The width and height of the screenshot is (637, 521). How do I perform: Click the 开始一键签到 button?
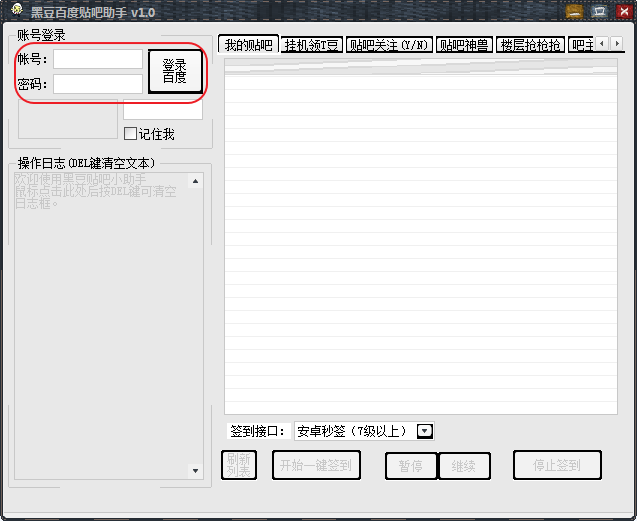(x=316, y=465)
